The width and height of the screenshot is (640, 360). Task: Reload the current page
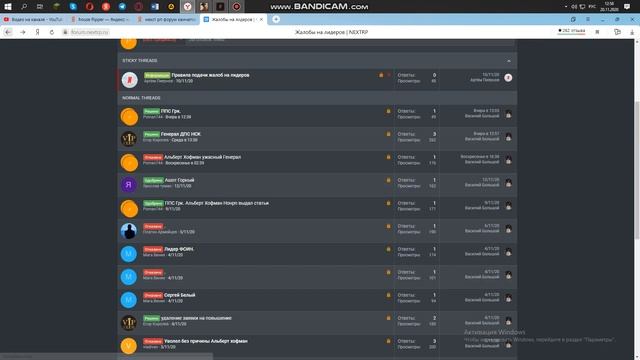point(51,32)
